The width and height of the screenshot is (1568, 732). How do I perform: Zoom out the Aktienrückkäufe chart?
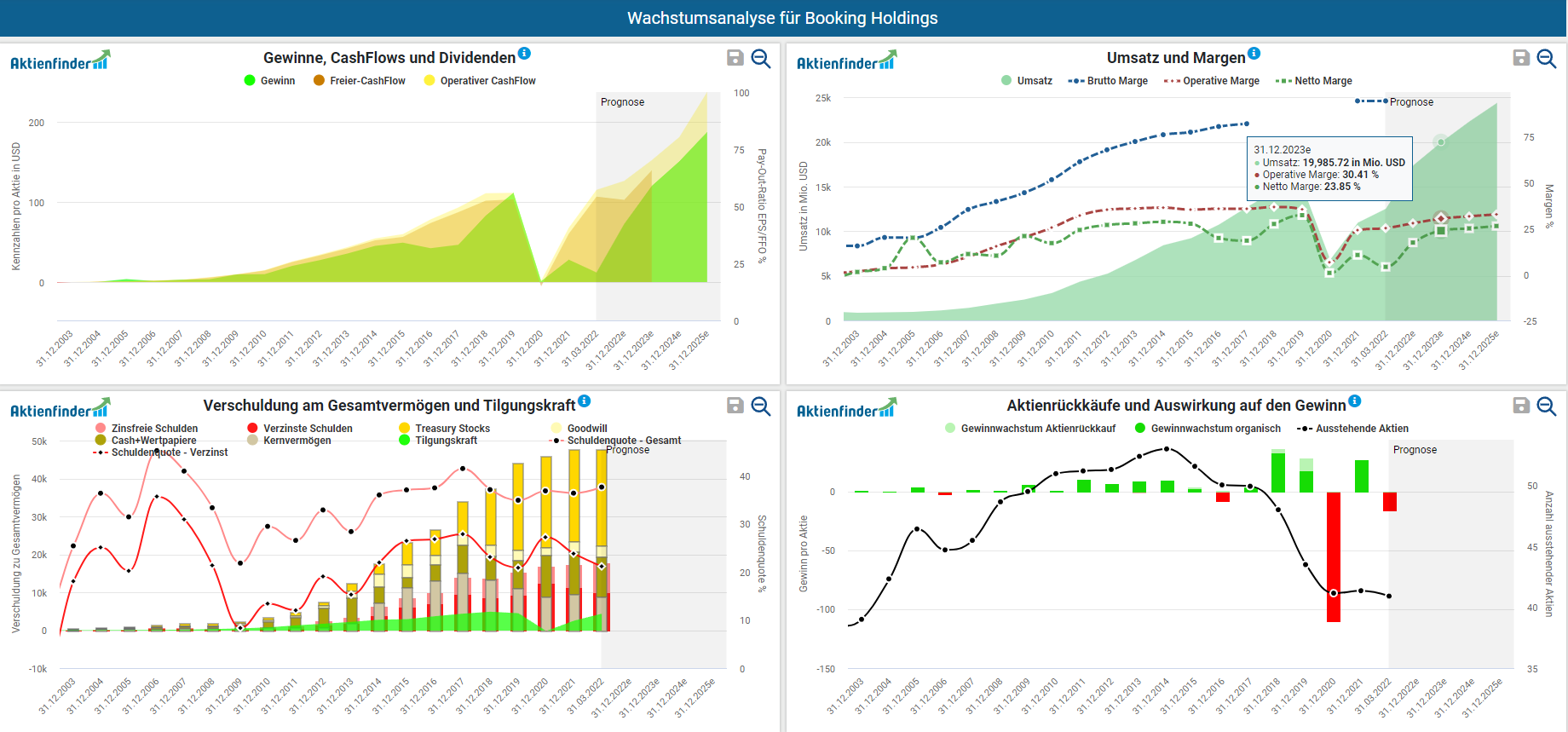[x=1547, y=406]
